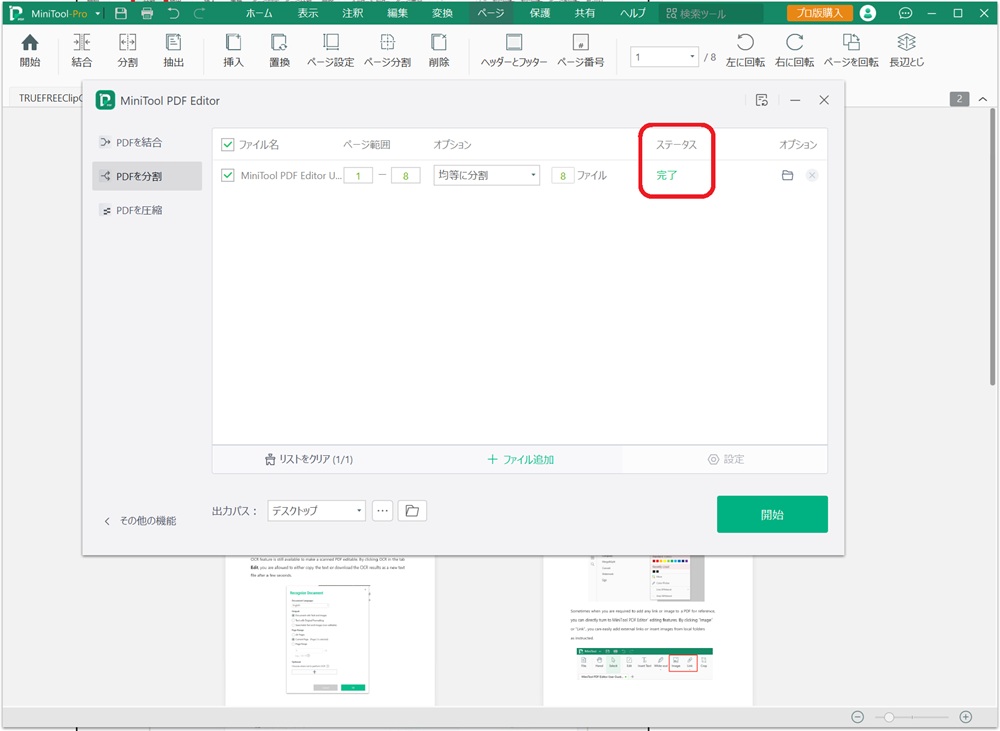Click the zoom slider handle
Image resolution: width=1000 pixels, height=731 pixels.
tap(888, 717)
